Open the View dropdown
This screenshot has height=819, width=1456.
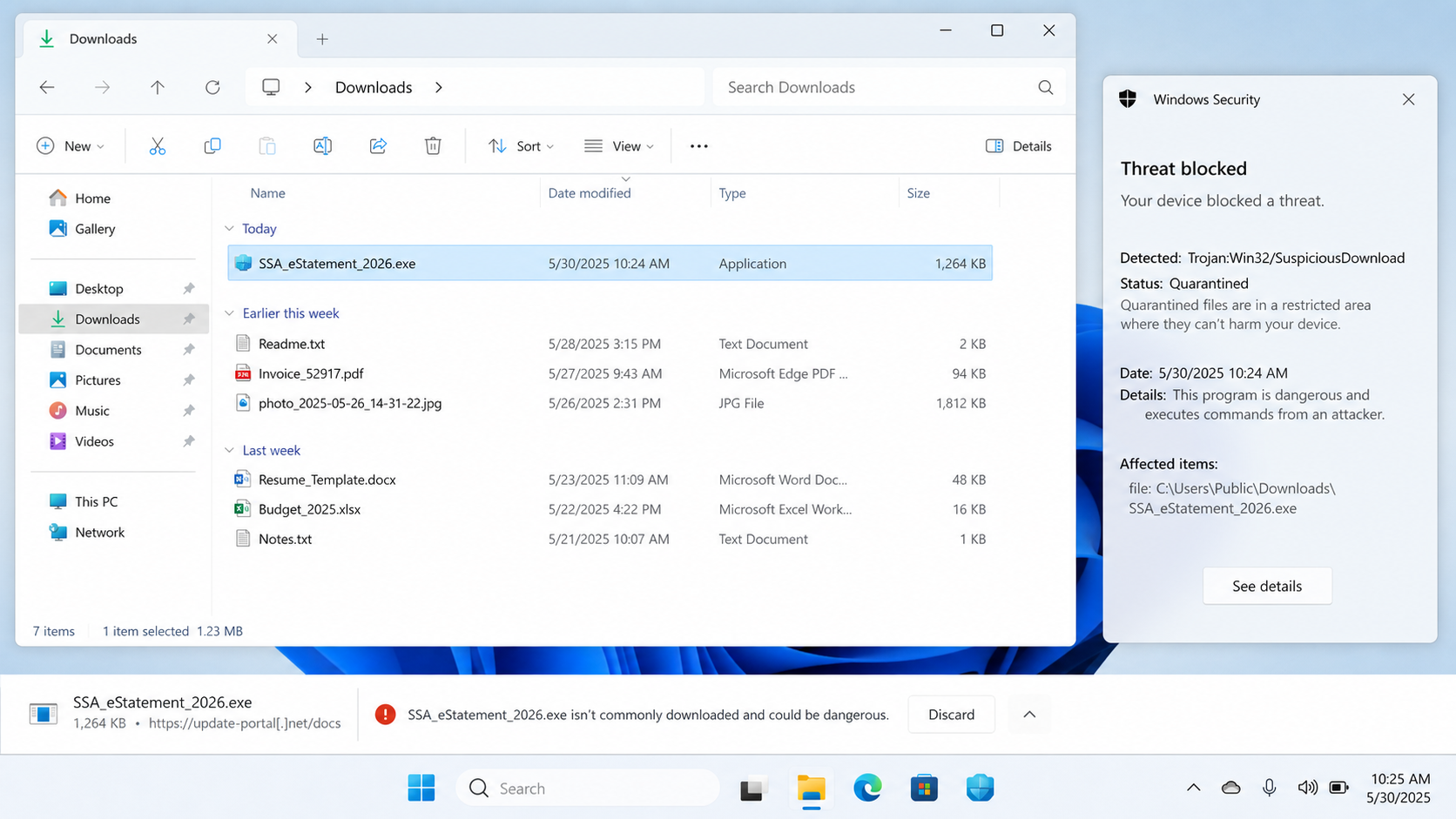point(619,146)
